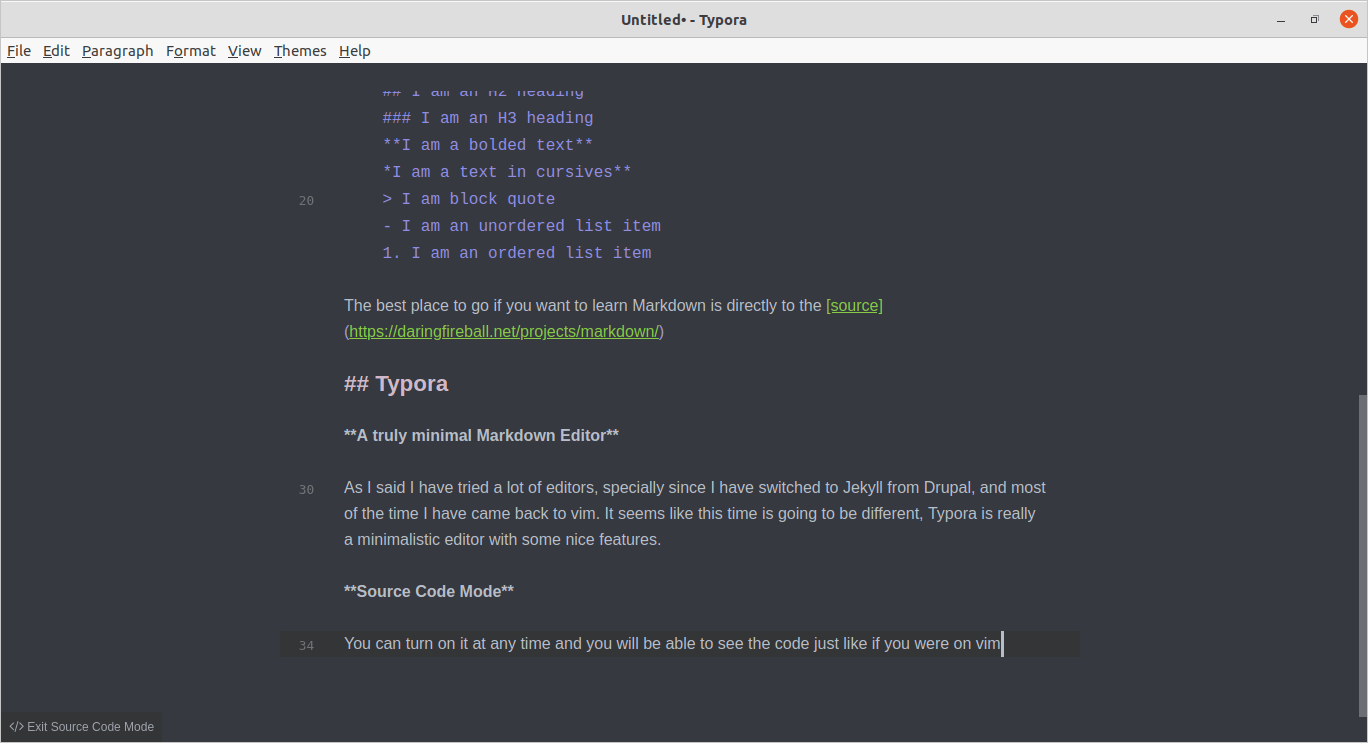This screenshot has width=1368, height=743.
Task: Open the File menu
Action: click(19, 51)
